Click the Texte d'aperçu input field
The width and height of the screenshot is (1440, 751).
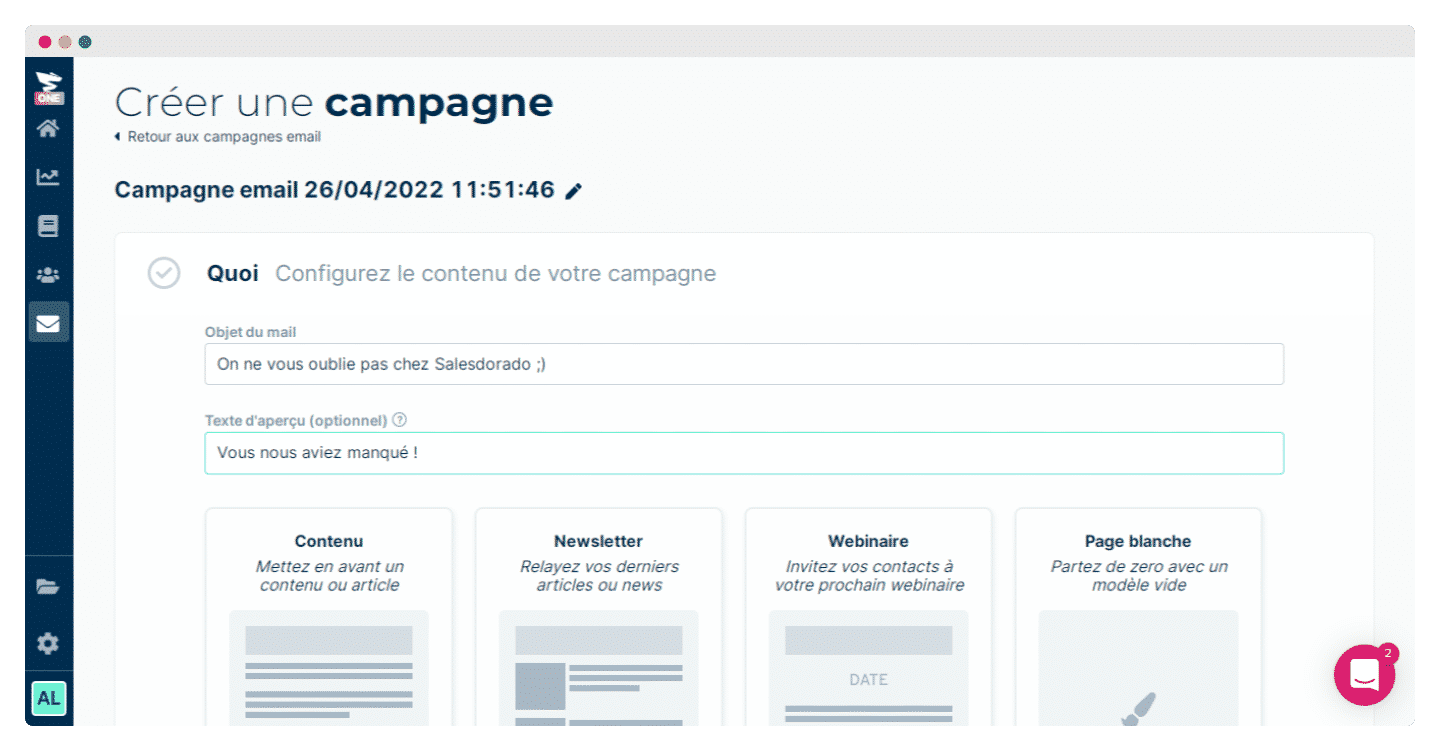744,453
